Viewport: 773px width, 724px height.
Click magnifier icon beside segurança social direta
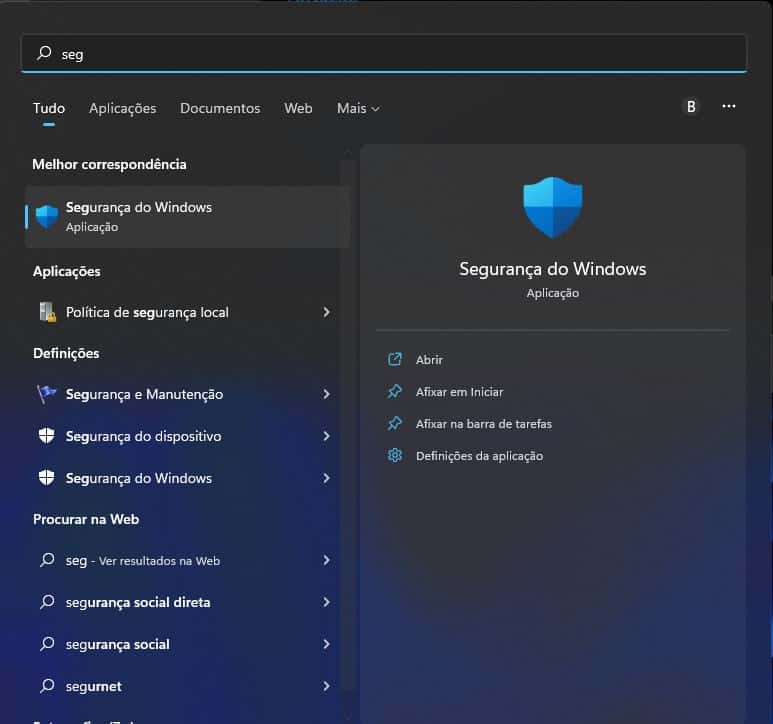click(47, 602)
